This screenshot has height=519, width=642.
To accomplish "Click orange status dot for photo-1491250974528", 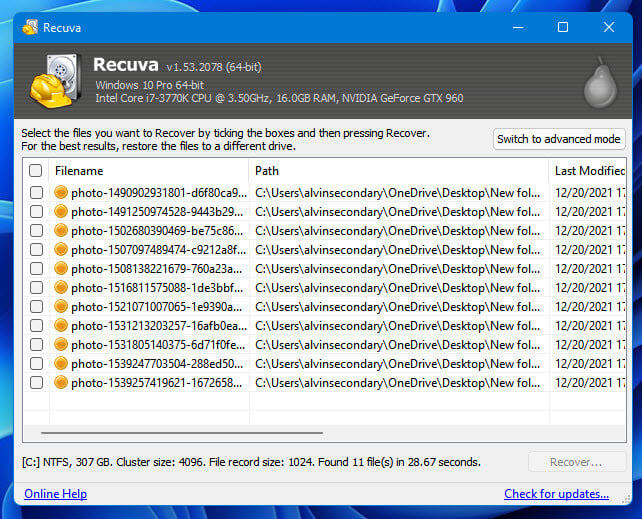I will 61,211.
